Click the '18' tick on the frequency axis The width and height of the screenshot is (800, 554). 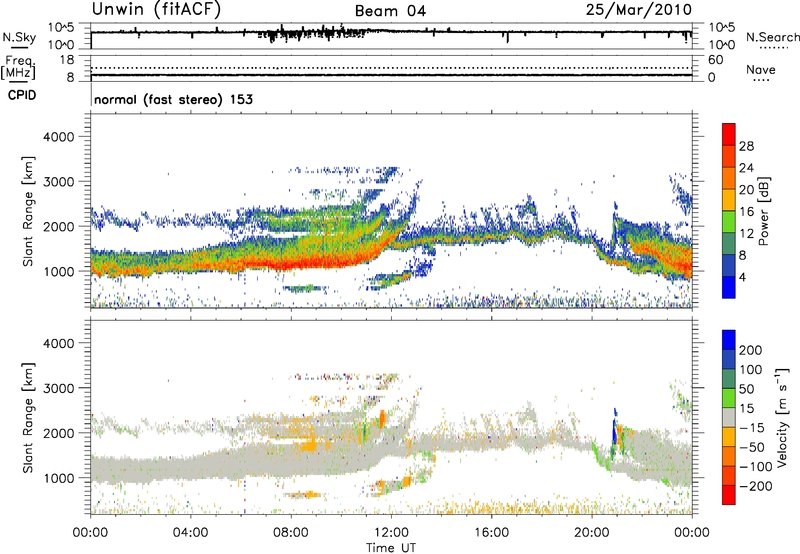point(67,60)
